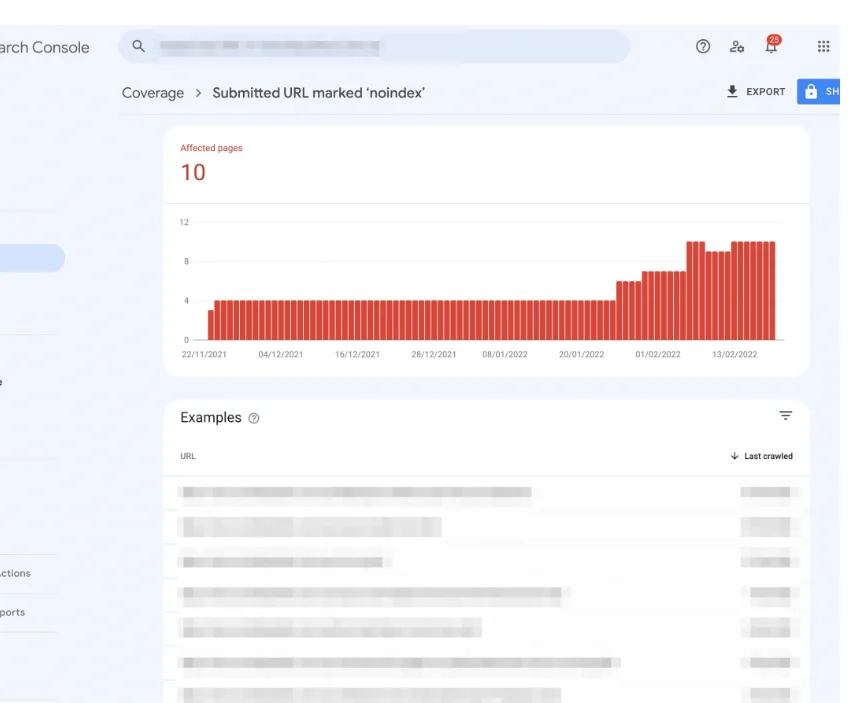Screen dimensions: 851x703
Task: Sort by Last crawled column
Action: tap(761, 456)
